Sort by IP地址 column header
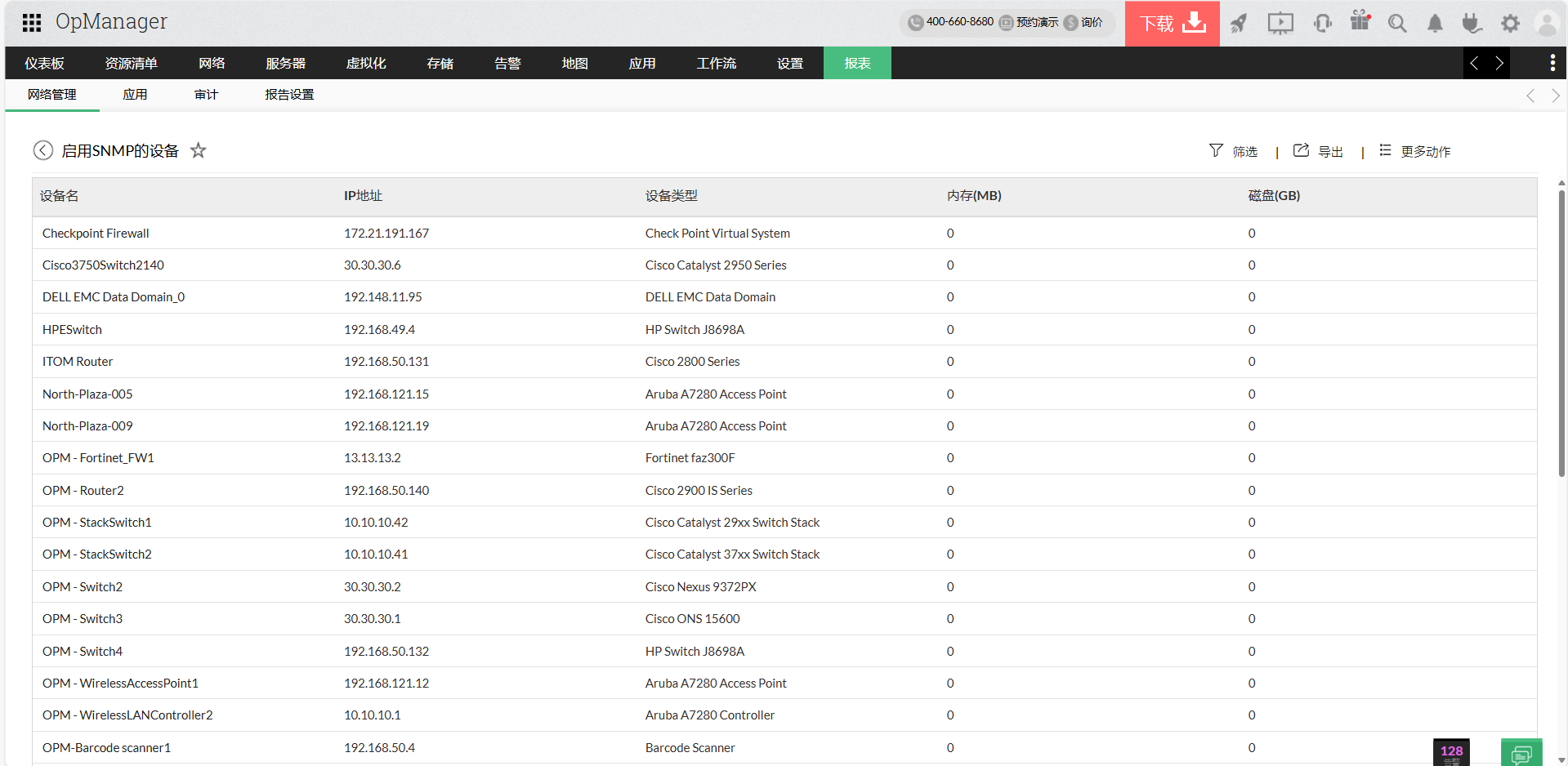The image size is (1568, 766). coord(363,196)
